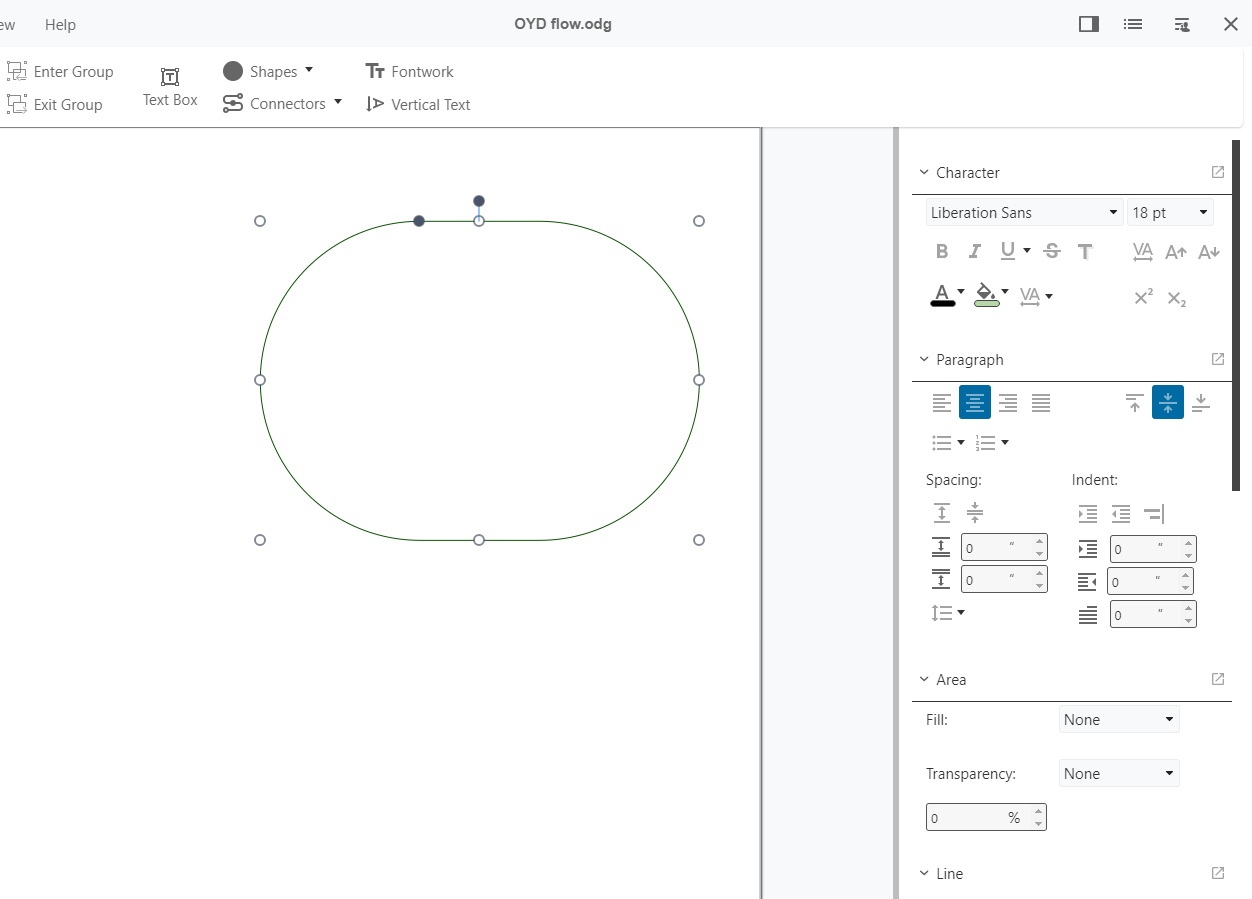Viewport: 1252px width, 899px height.
Task: Collapse the Area section
Action: click(924, 679)
